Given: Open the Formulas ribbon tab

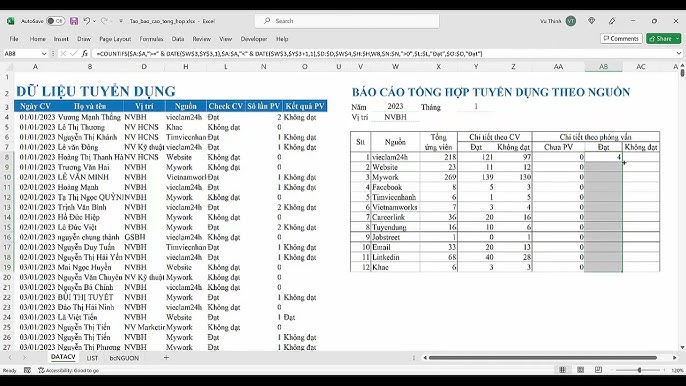Looking at the screenshot, I should click(x=151, y=39).
